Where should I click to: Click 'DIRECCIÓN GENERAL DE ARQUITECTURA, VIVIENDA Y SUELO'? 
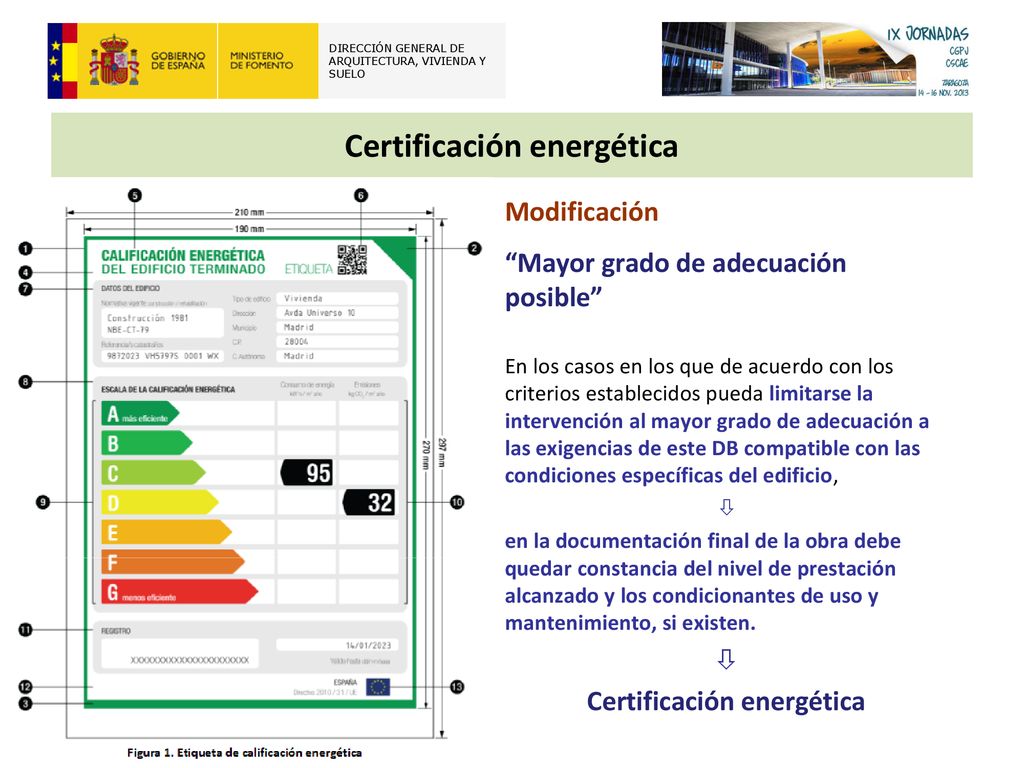coord(407,61)
